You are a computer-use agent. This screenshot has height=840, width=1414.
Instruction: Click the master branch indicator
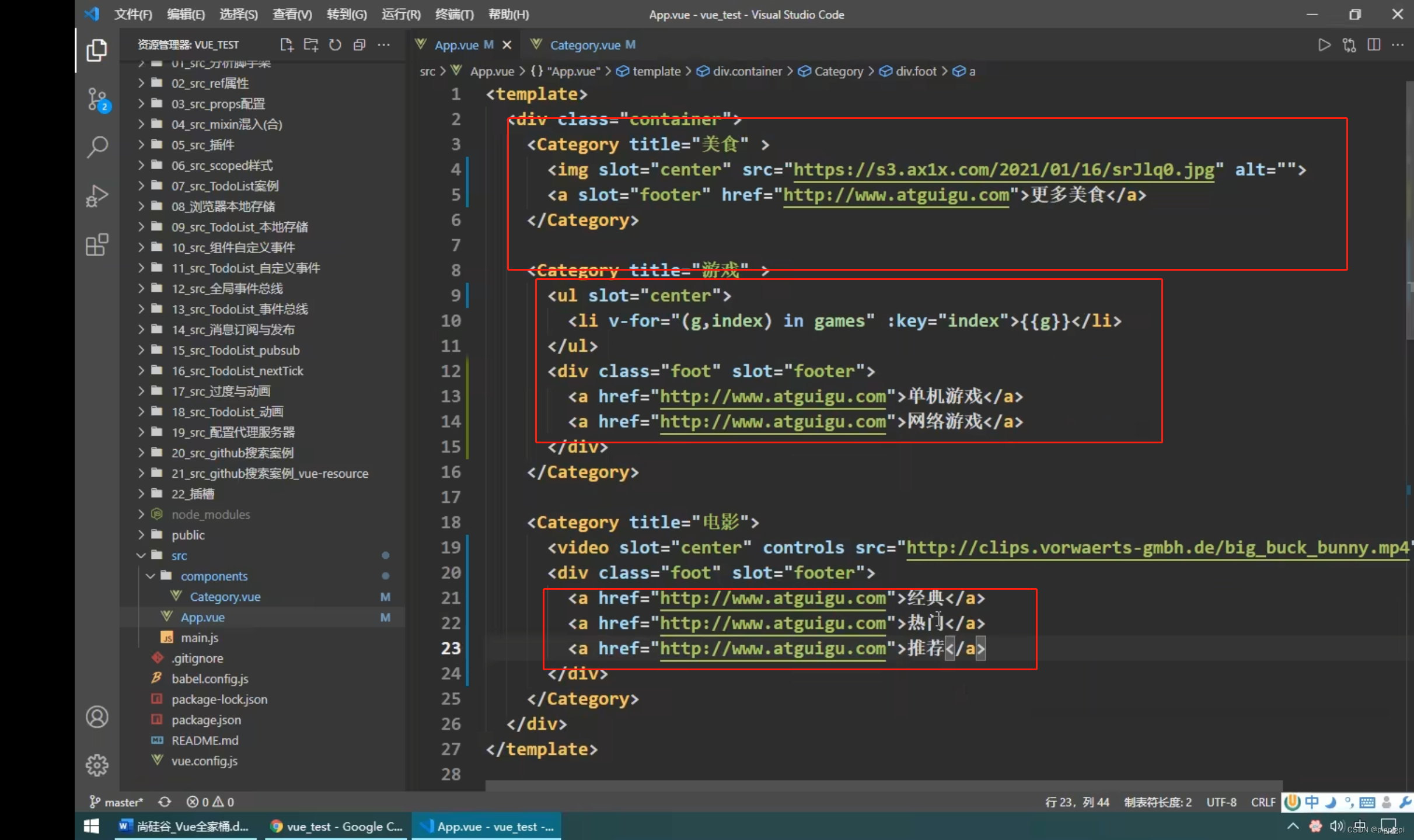click(116, 802)
